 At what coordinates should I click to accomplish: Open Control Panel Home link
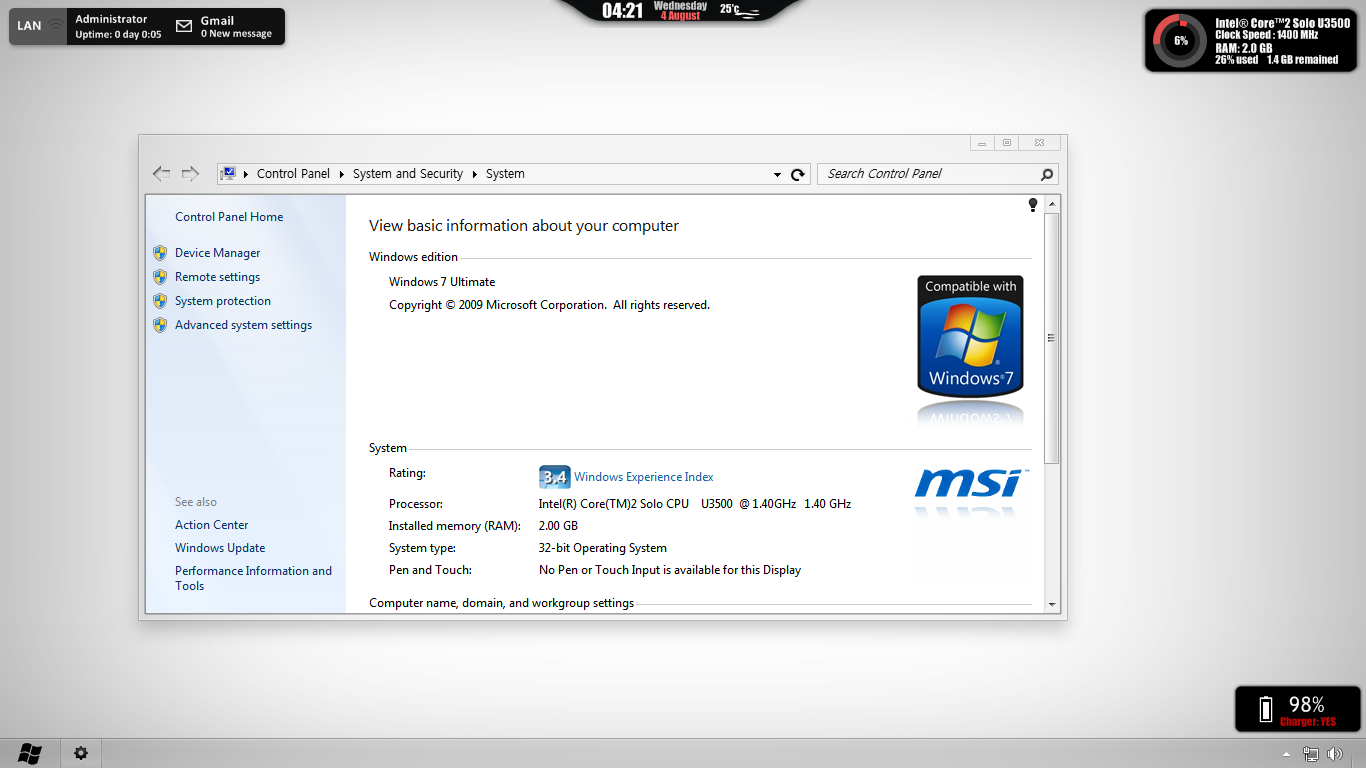click(x=229, y=217)
